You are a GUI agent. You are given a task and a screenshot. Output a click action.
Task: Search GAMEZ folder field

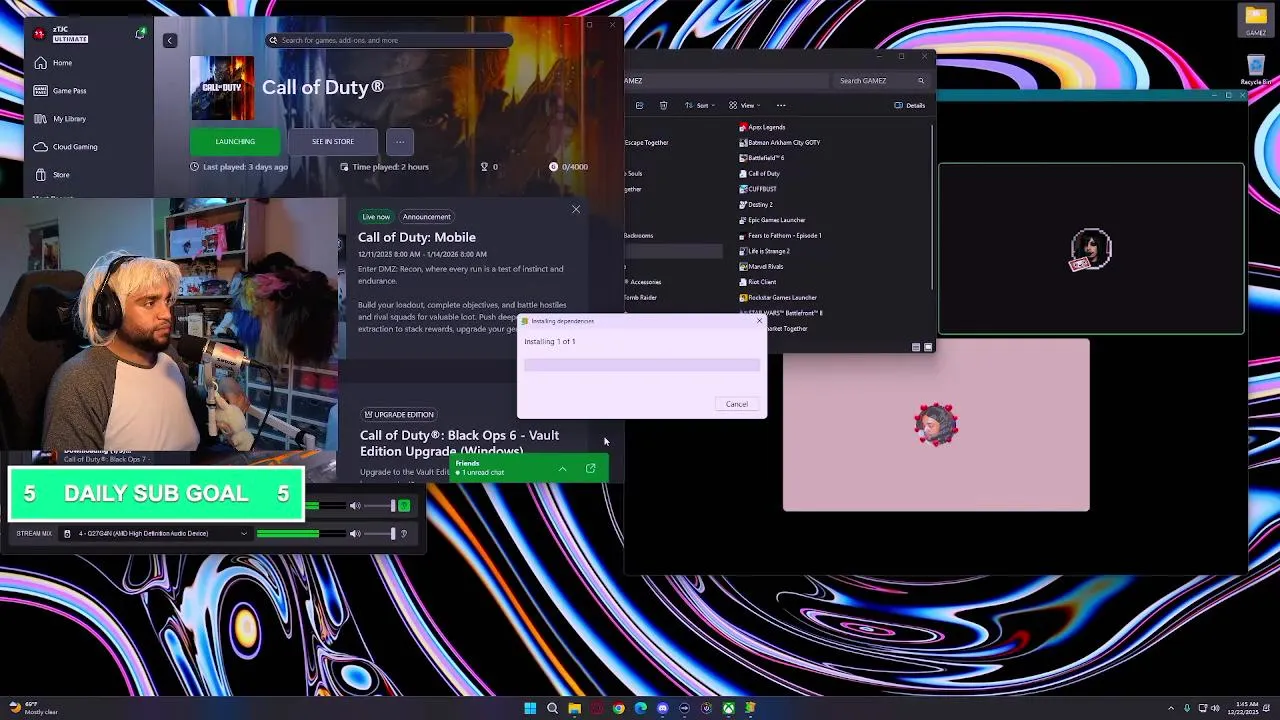tap(882, 81)
